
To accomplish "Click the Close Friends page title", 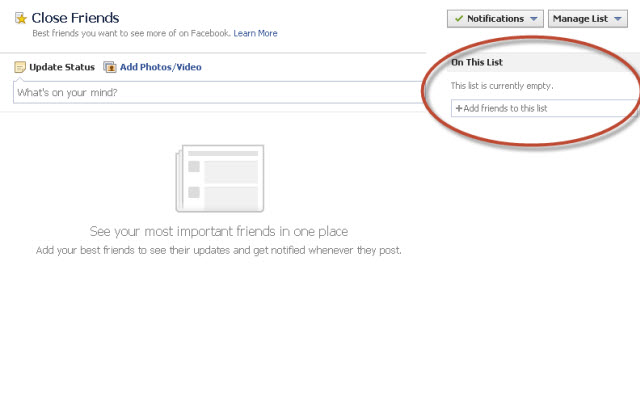I will [76, 18].
